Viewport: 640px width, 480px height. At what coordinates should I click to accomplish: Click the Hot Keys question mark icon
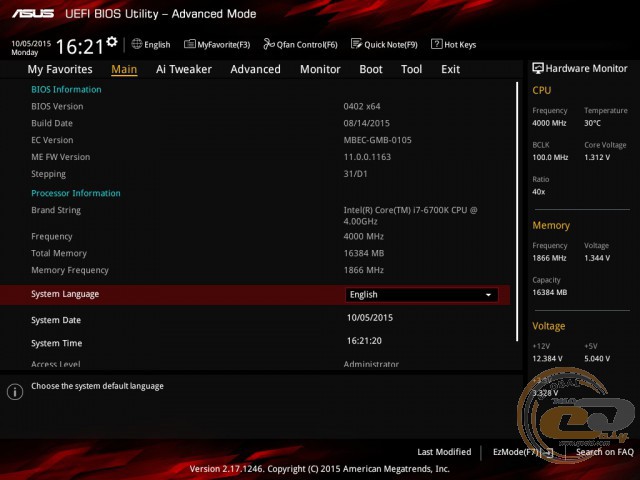point(436,44)
